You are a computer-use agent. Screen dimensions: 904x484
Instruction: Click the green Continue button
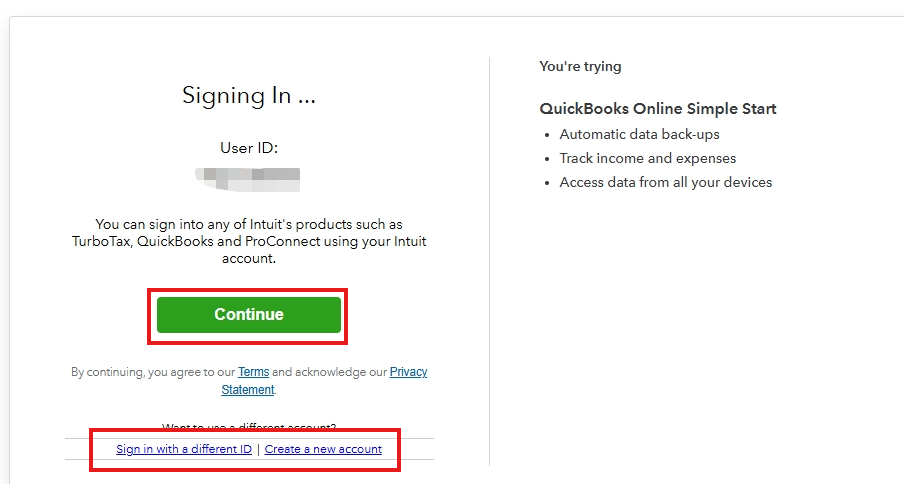tap(249, 314)
